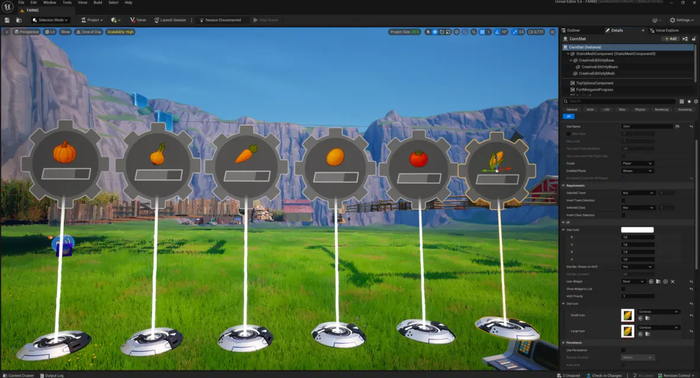This screenshot has height=378, width=700.
Task: Open the Selection Mode dropdown
Action: pyautogui.click(x=50, y=20)
